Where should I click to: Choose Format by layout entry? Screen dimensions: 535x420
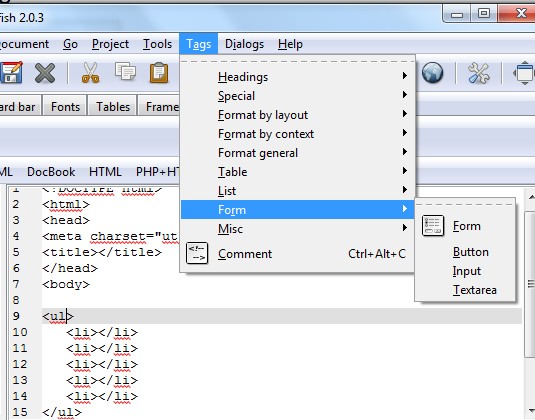298,115
